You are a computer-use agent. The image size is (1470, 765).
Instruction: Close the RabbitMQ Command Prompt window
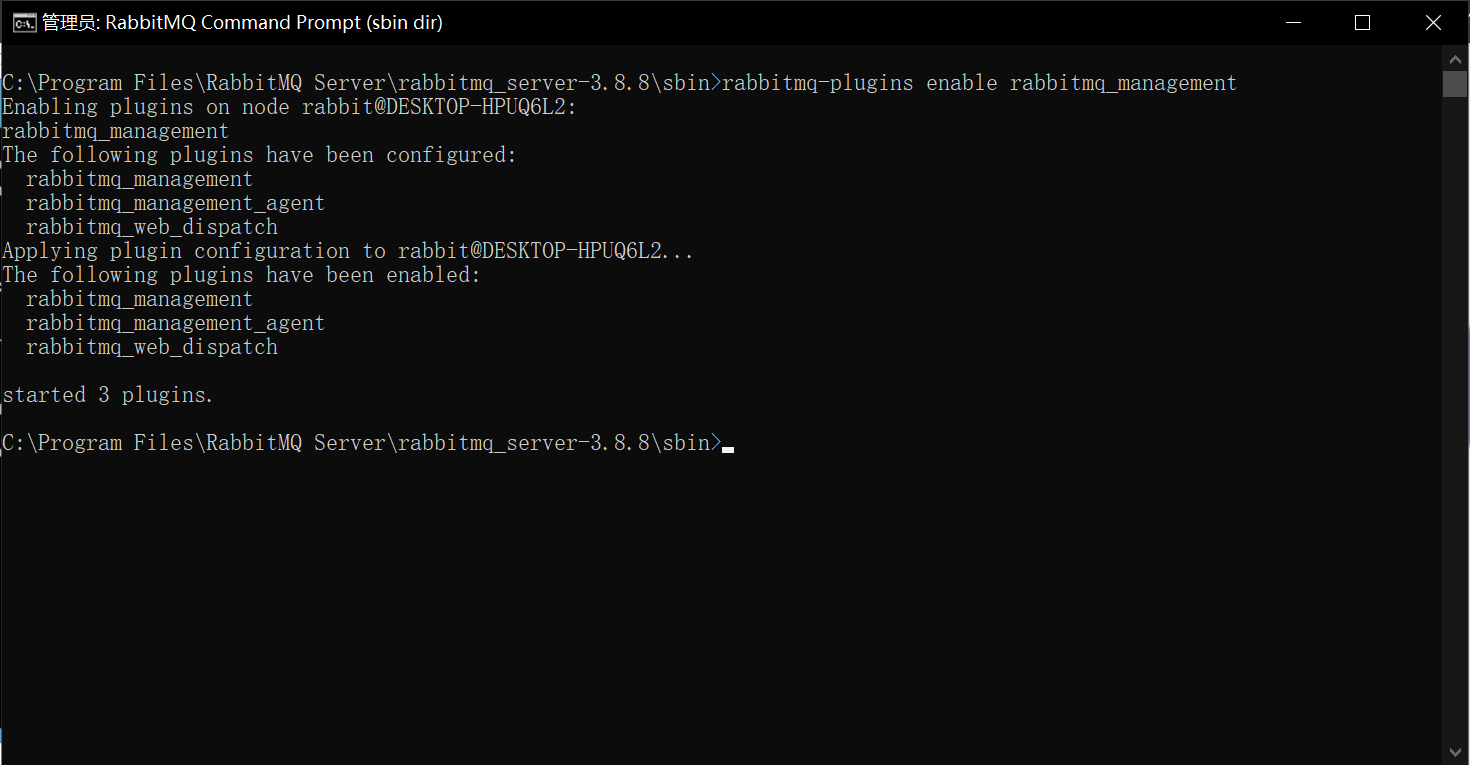click(1433, 23)
